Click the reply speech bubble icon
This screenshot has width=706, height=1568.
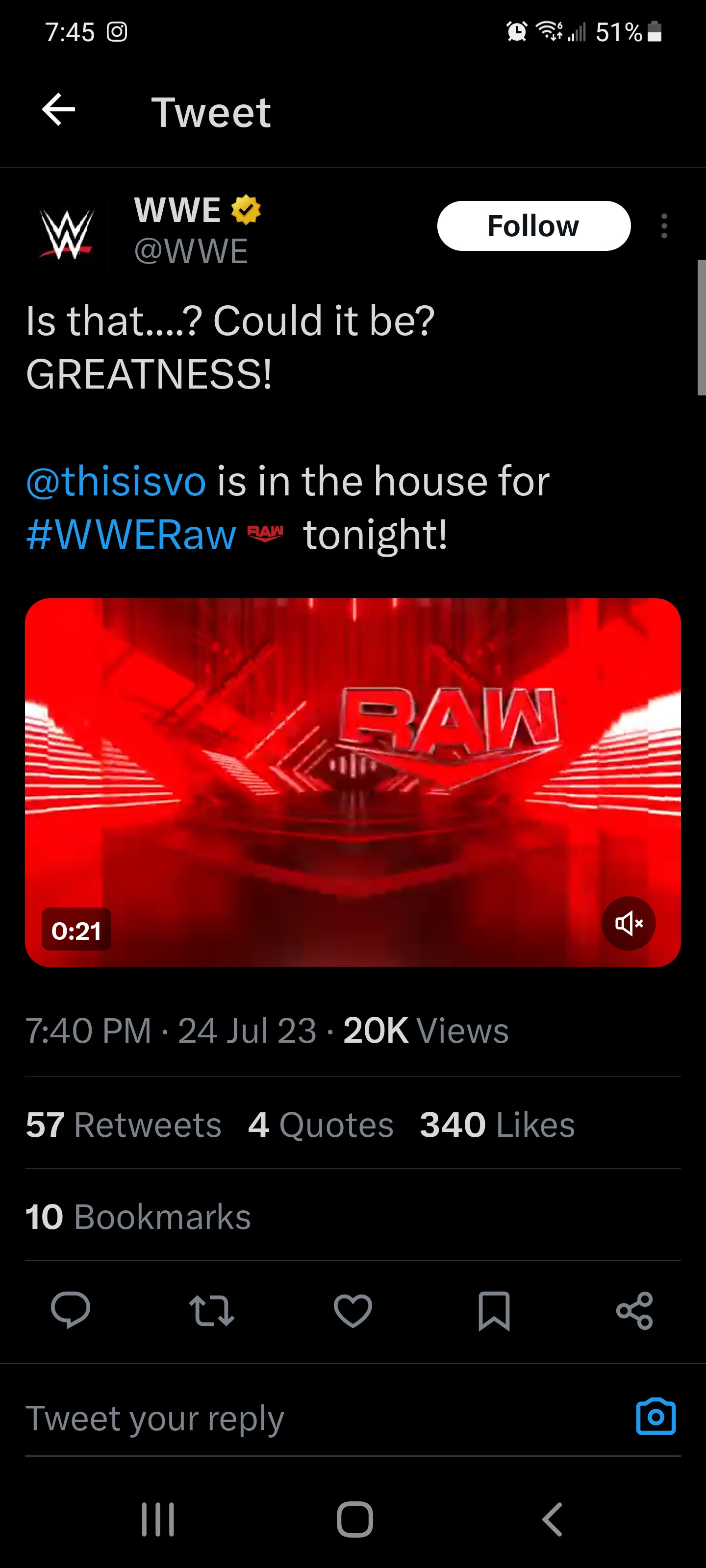click(71, 1309)
